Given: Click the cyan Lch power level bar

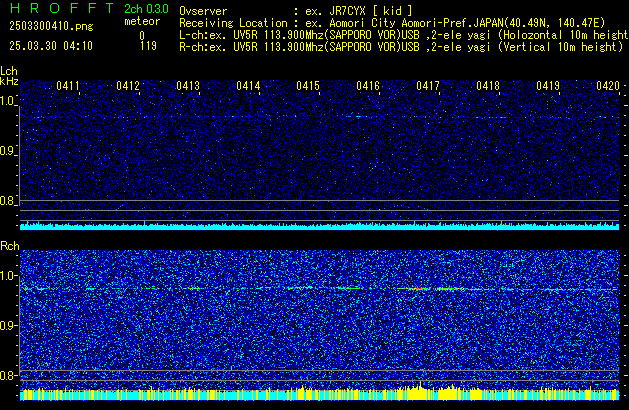Looking at the screenshot, I should [319, 227].
